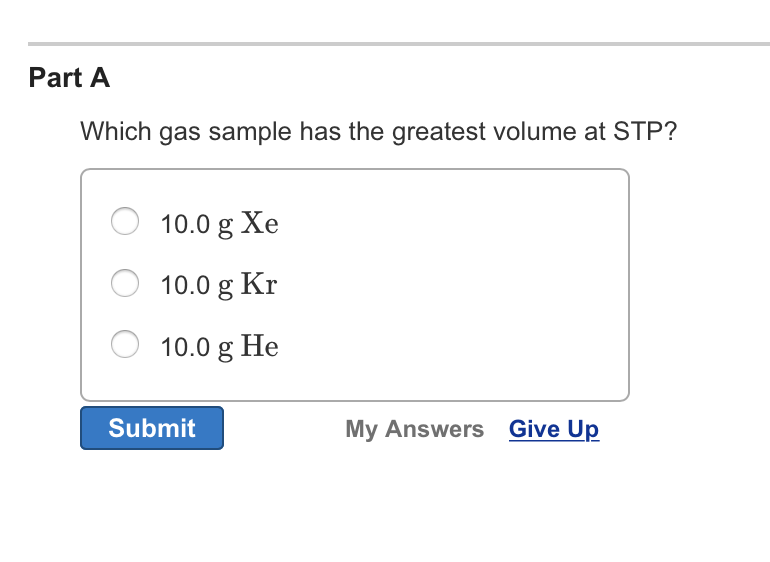Click the Xe chemical symbol

[x=260, y=223]
